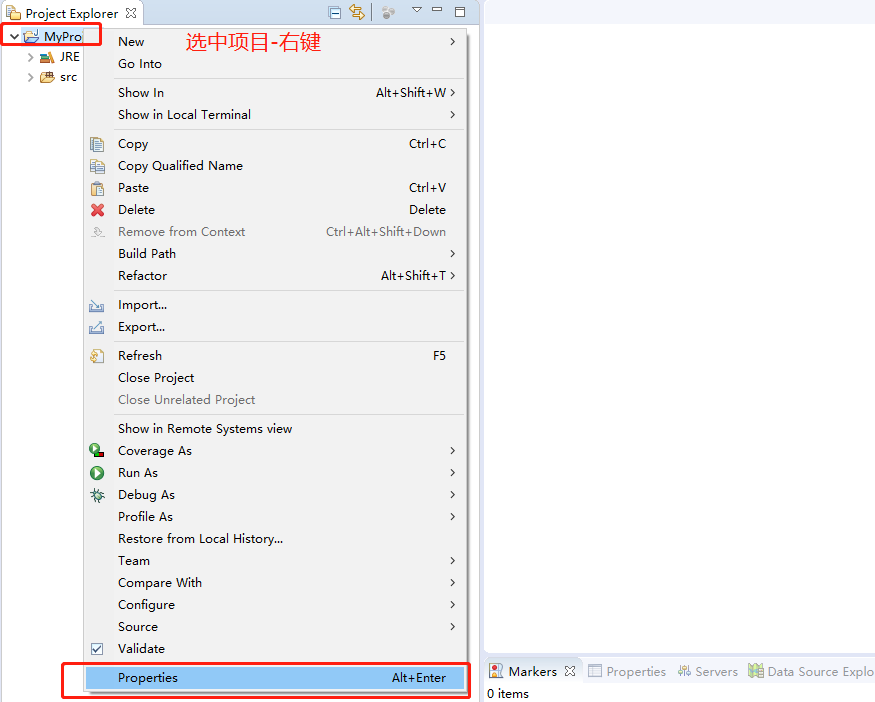Click the Data Source Explorer icon
The width and height of the screenshot is (875, 702).
pos(756,670)
